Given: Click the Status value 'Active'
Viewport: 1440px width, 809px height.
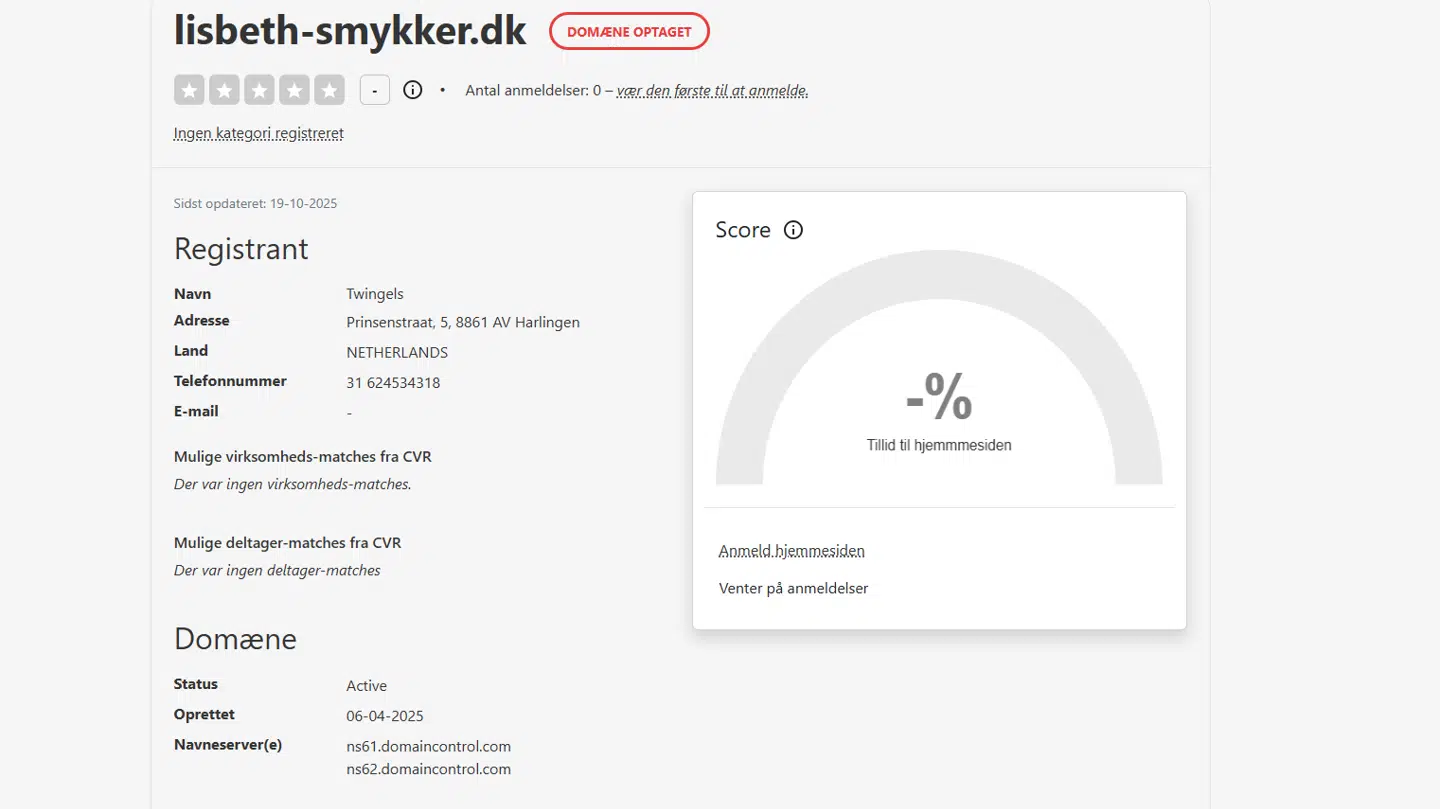Looking at the screenshot, I should pyautogui.click(x=366, y=685).
